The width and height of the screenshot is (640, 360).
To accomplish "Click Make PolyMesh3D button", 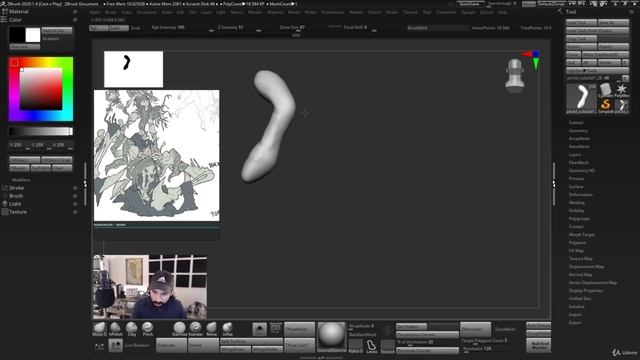I will tap(605, 54).
